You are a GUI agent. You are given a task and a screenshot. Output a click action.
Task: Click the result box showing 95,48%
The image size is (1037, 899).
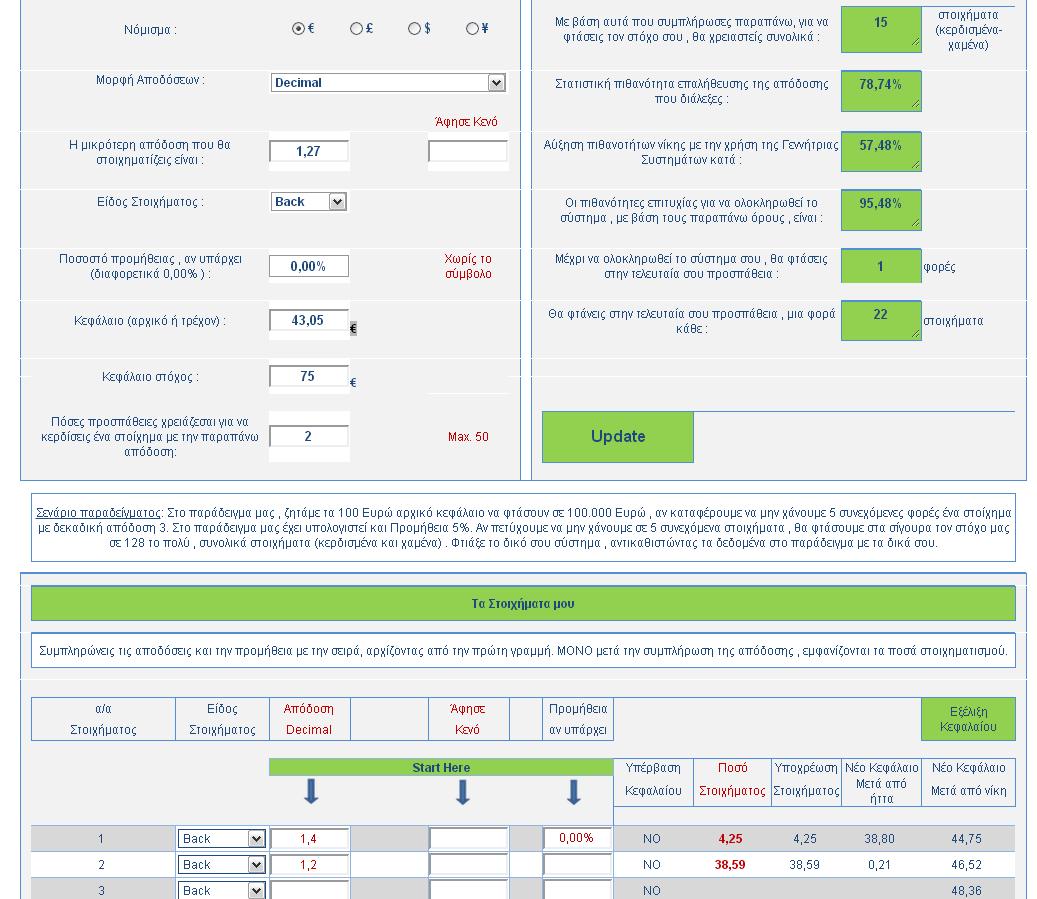[881, 210]
